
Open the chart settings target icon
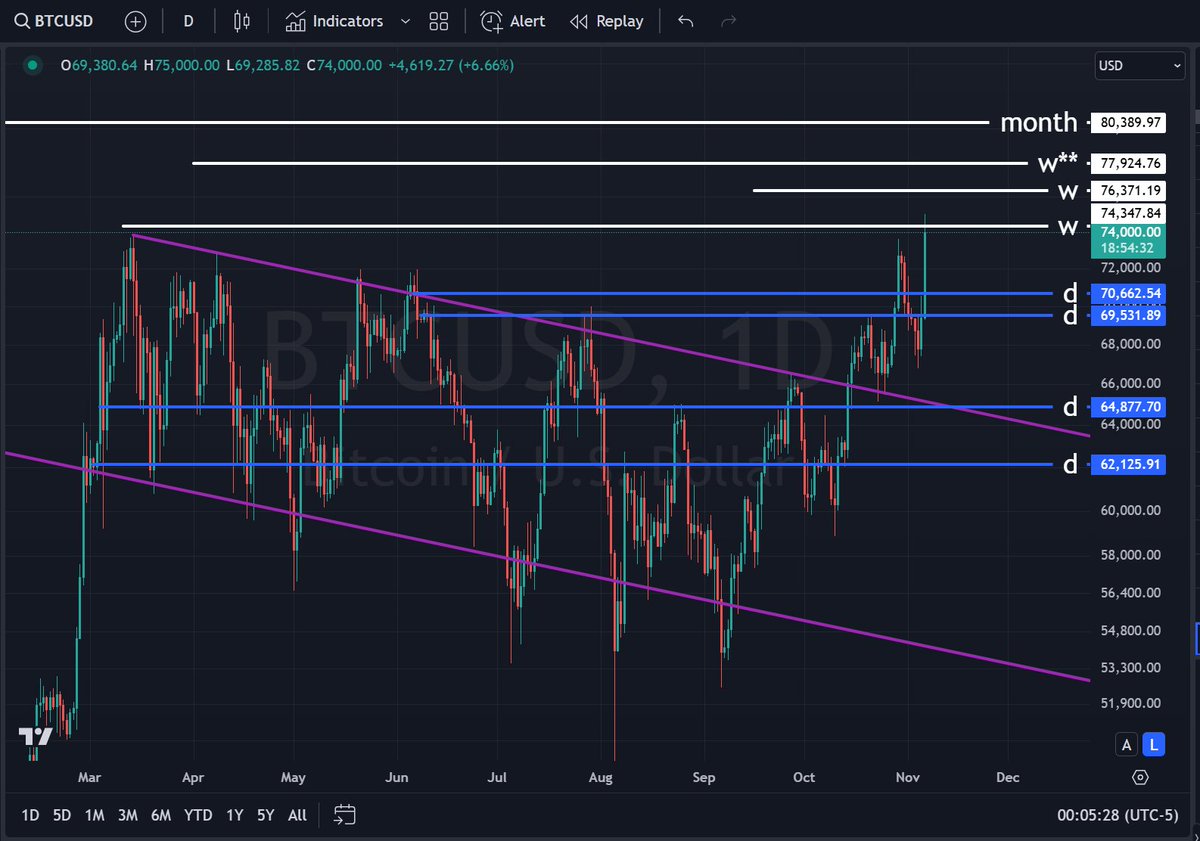tap(1141, 778)
